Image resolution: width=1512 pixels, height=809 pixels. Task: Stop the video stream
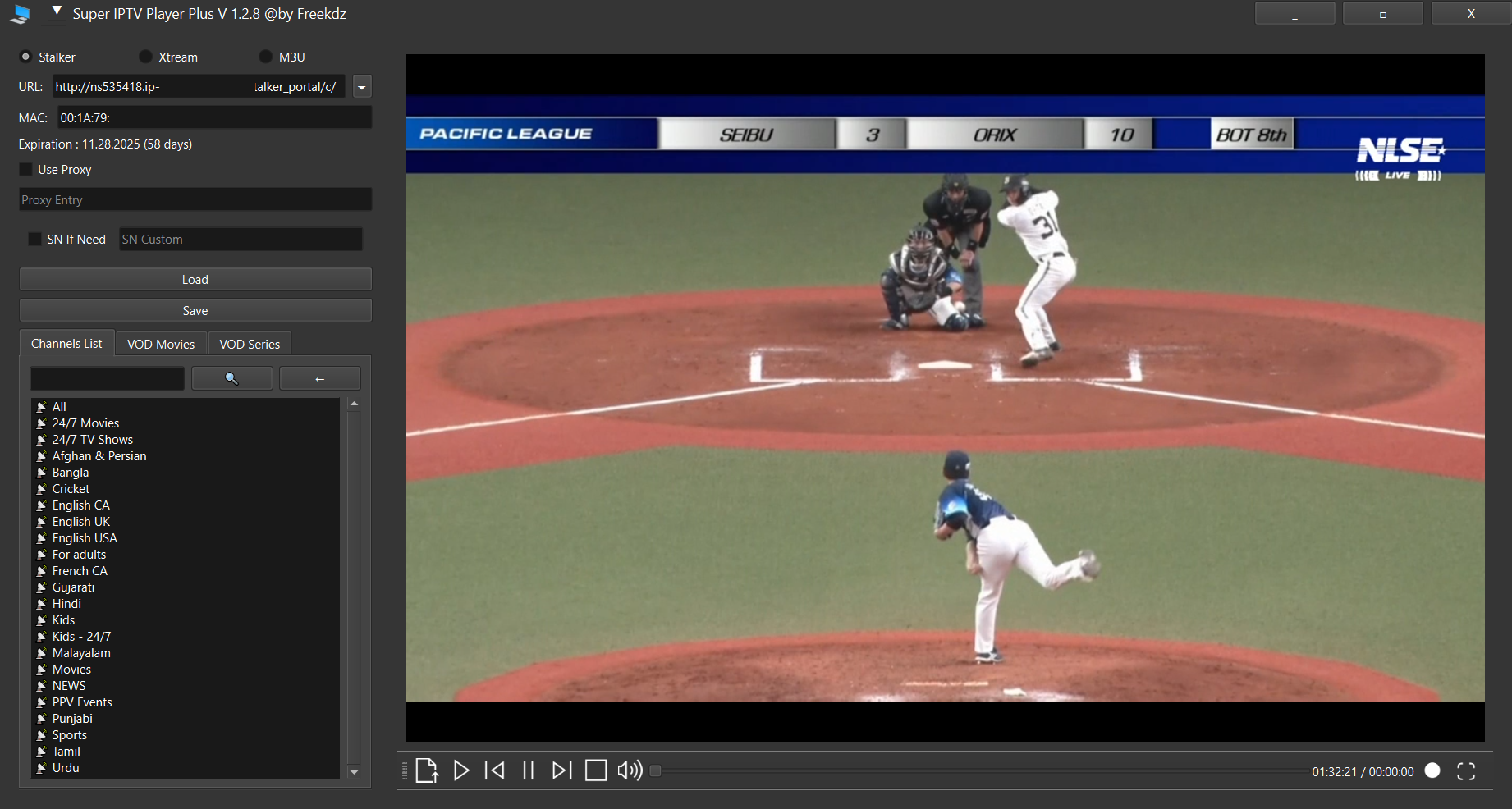click(596, 770)
